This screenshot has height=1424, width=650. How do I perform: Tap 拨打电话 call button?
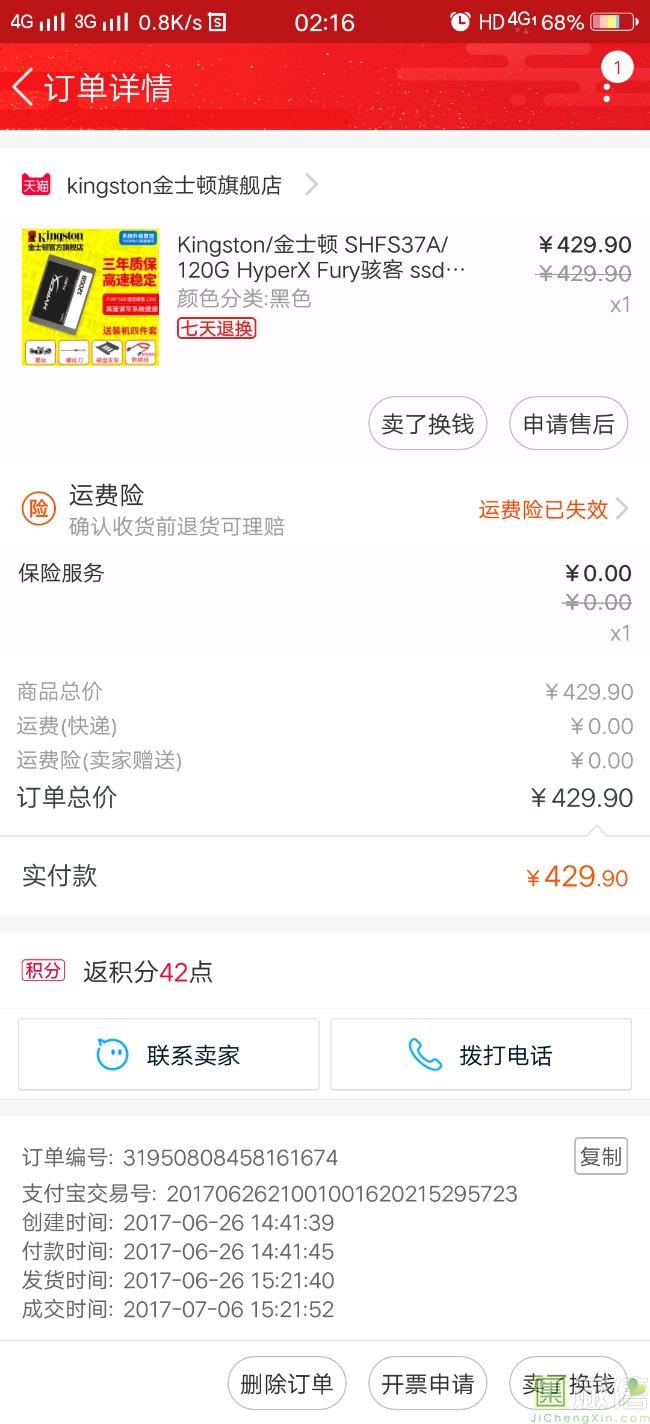[x=481, y=1054]
